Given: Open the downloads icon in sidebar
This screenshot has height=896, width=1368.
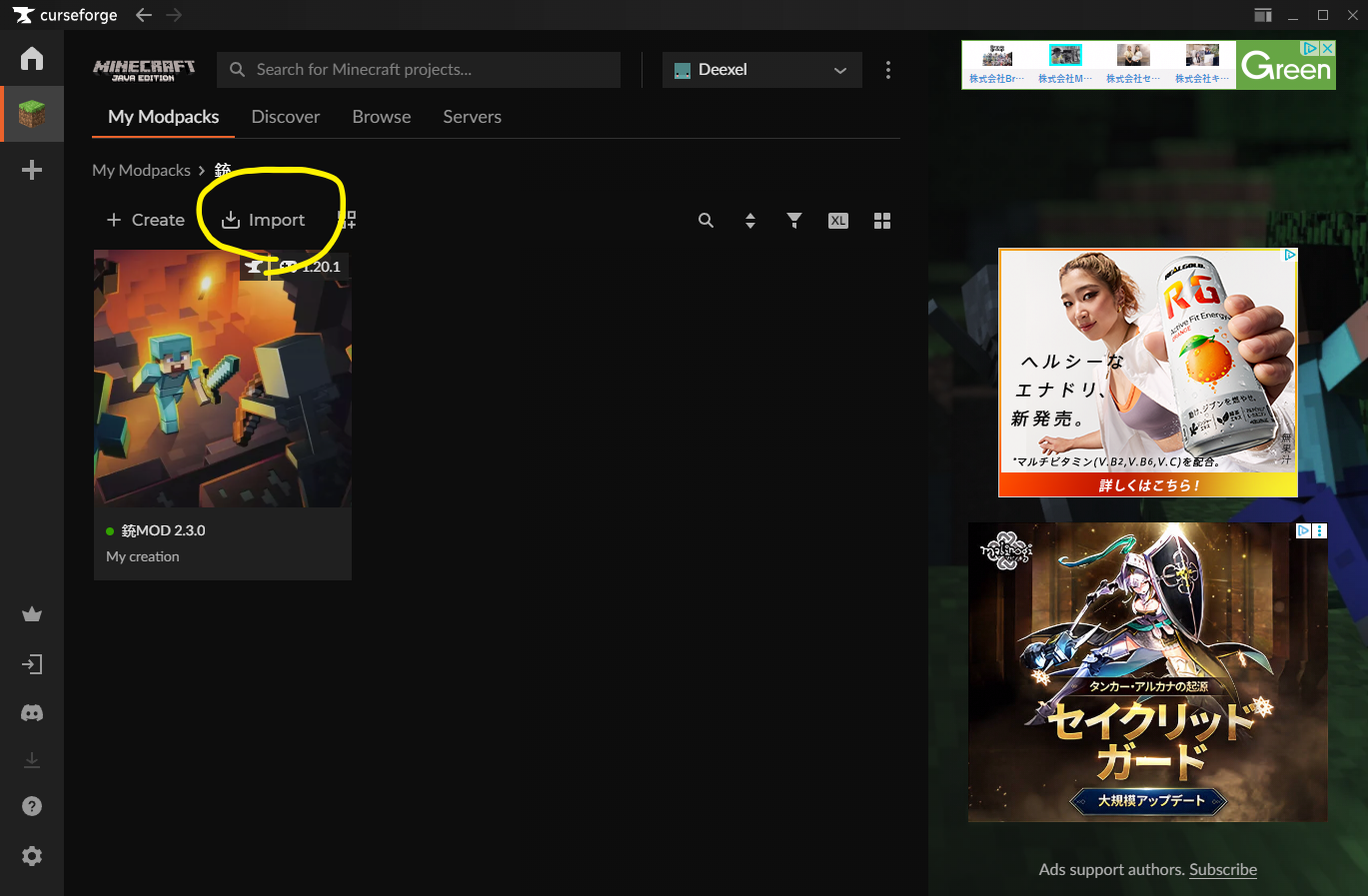Looking at the screenshot, I should (32, 760).
